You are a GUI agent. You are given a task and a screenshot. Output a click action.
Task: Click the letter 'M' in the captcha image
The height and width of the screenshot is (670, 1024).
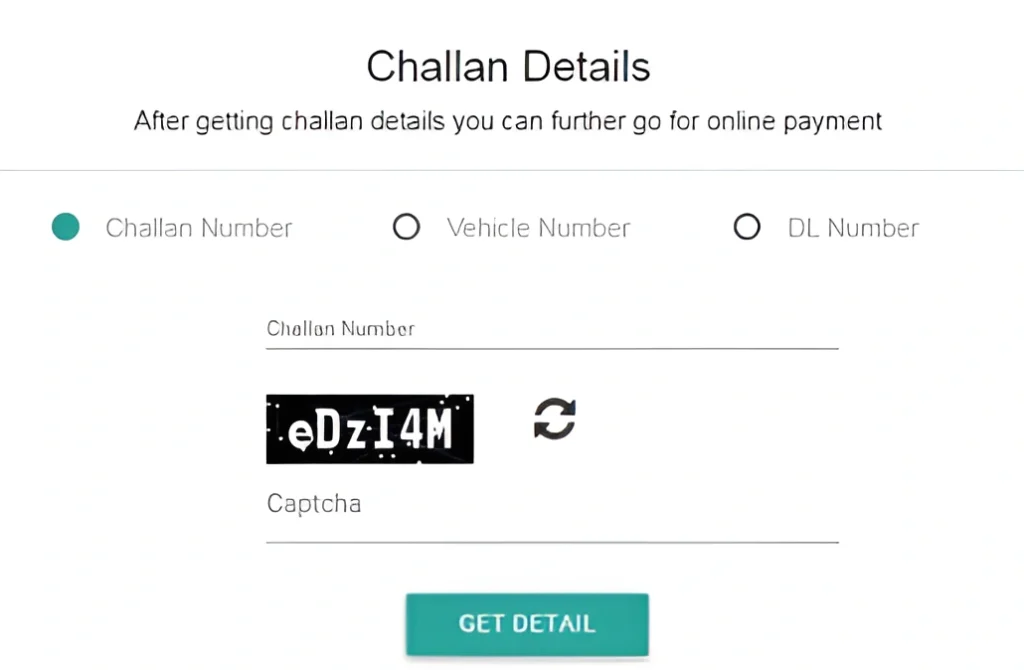click(x=441, y=430)
